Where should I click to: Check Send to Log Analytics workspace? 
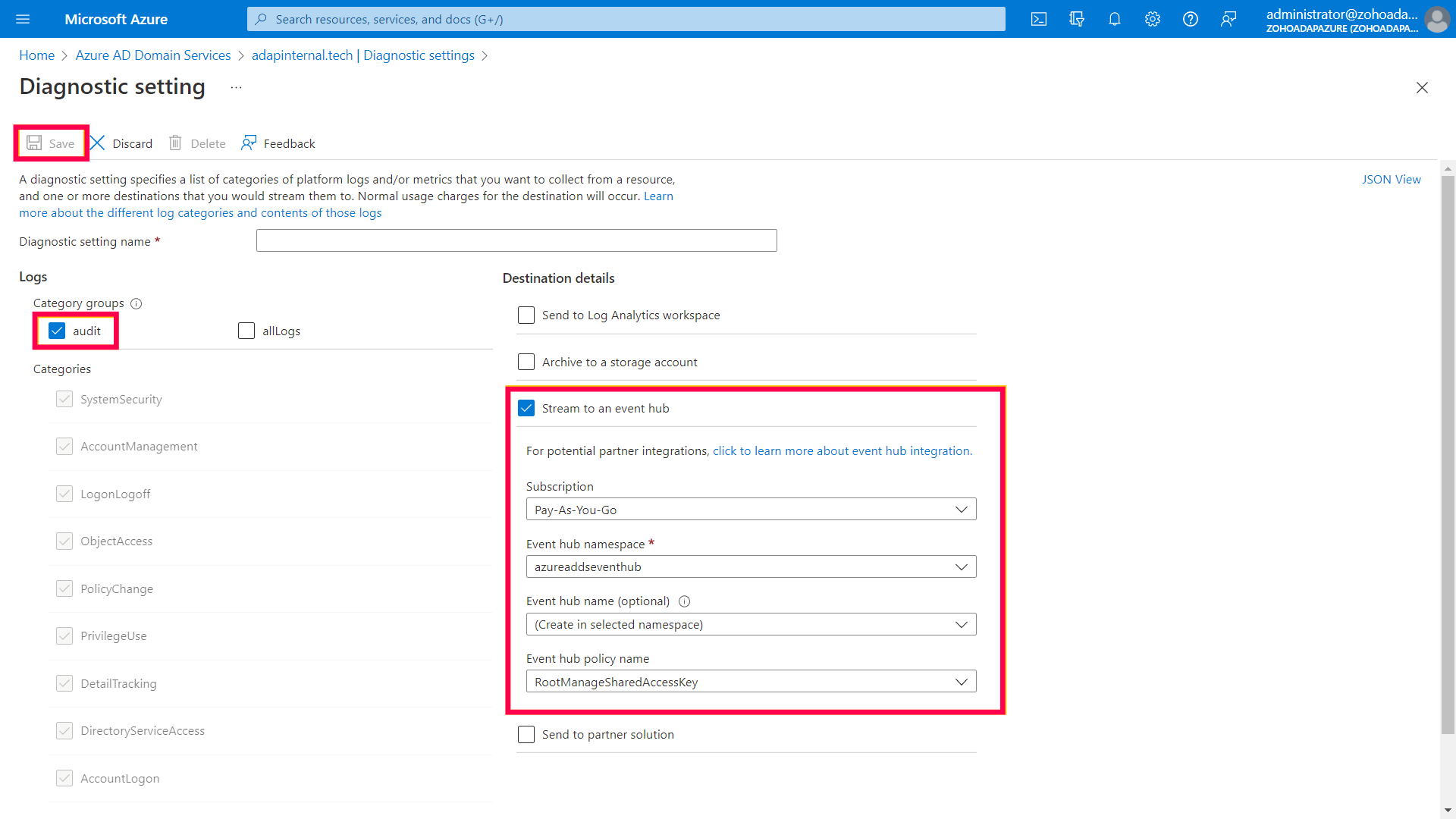click(x=526, y=315)
